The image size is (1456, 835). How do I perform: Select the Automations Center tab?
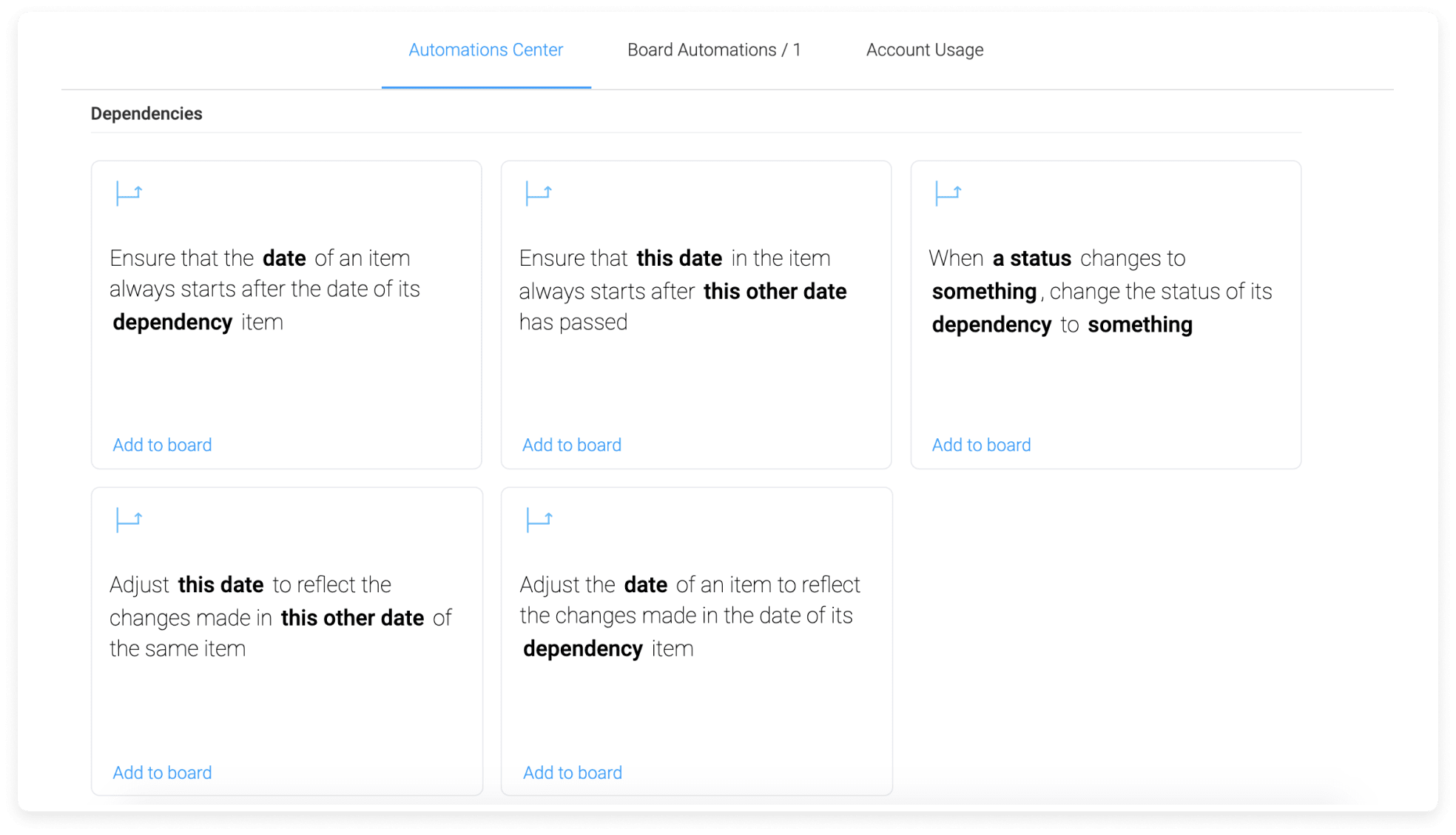coord(486,50)
